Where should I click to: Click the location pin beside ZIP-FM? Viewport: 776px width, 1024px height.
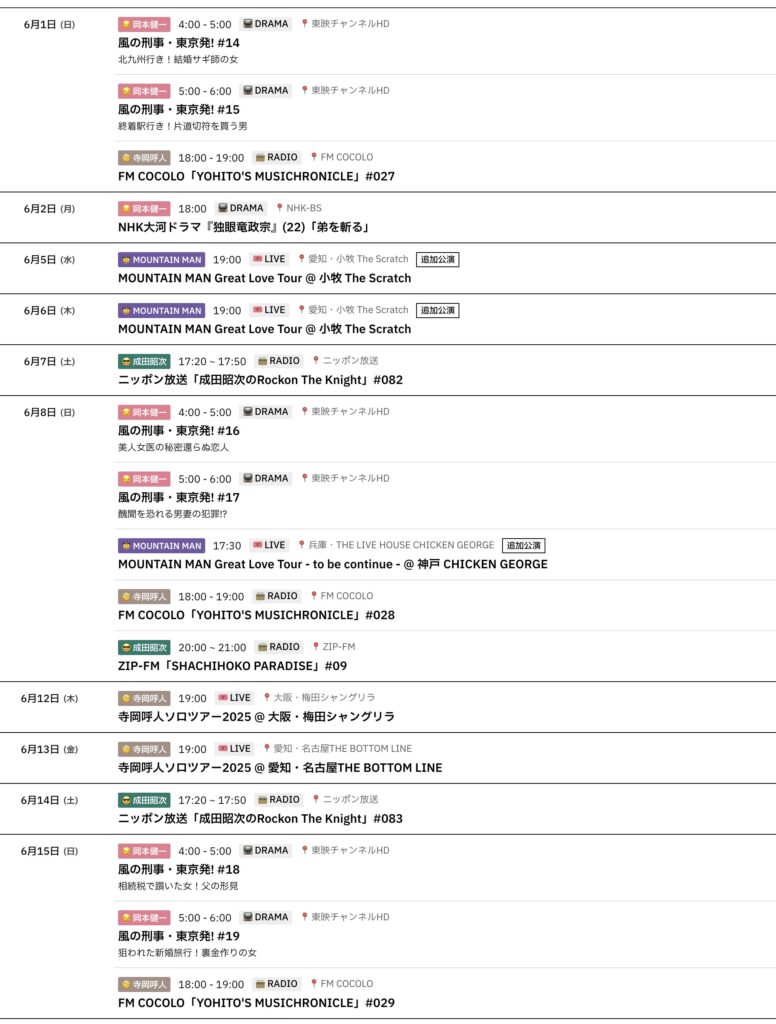pyautogui.click(x=316, y=647)
